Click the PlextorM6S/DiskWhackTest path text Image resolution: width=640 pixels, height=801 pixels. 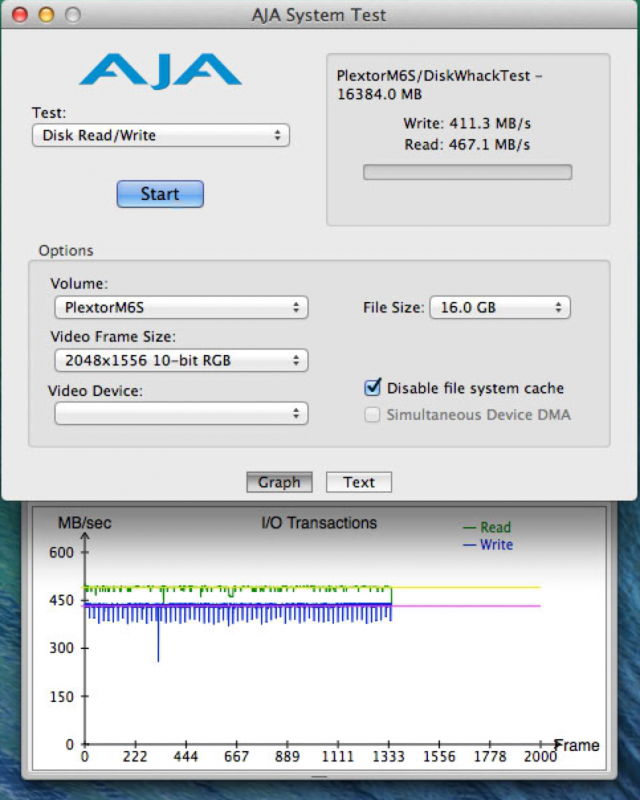click(439, 76)
